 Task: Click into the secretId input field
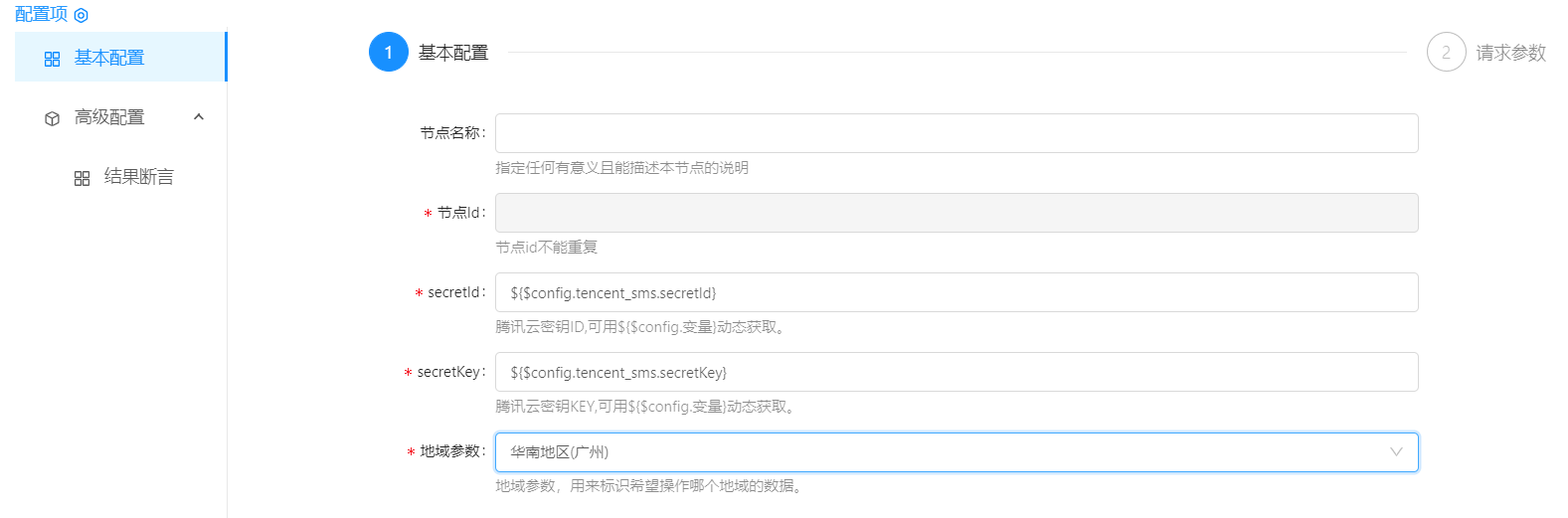click(957, 292)
